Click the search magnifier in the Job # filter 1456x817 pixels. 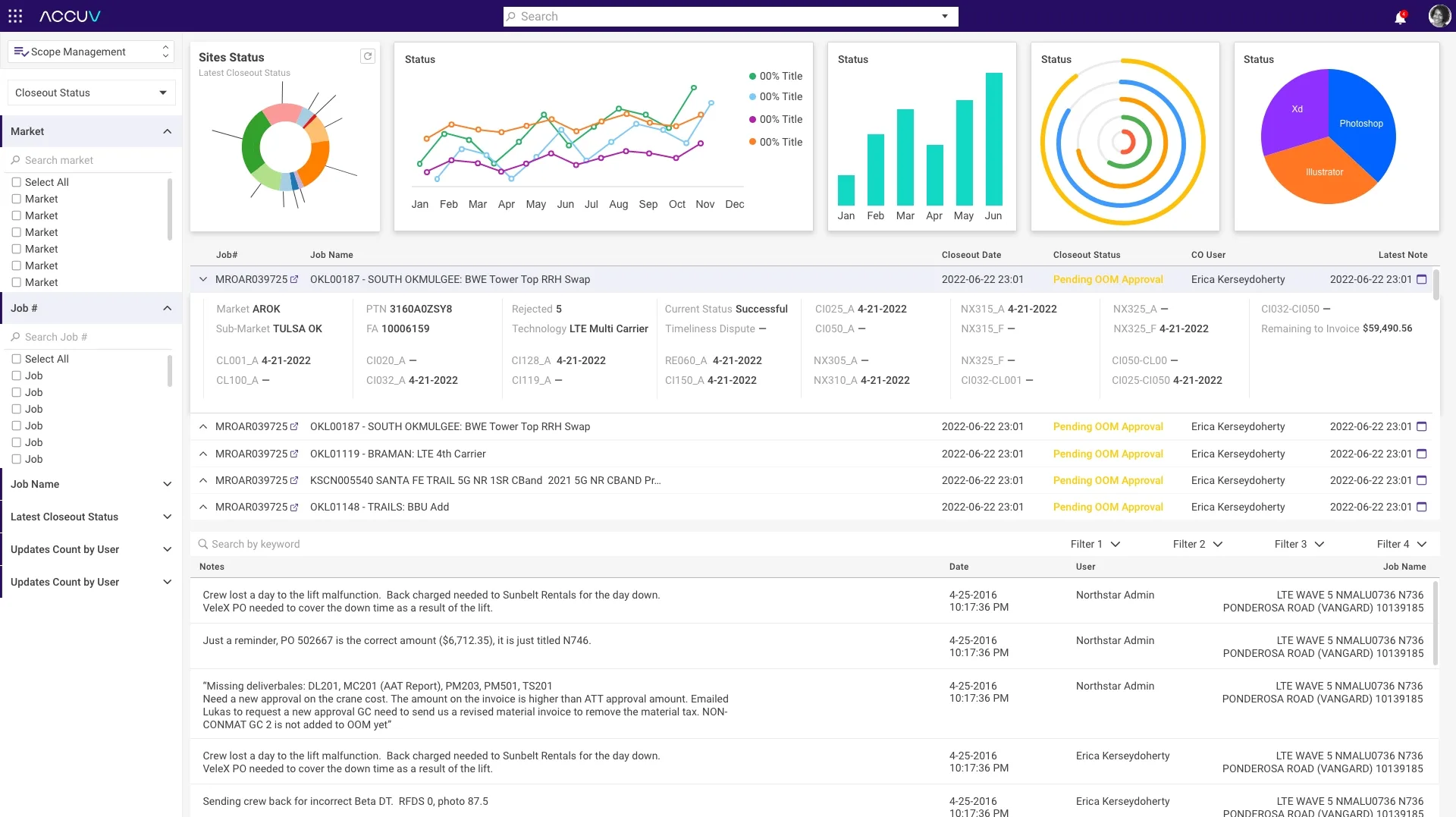point(15,337)
